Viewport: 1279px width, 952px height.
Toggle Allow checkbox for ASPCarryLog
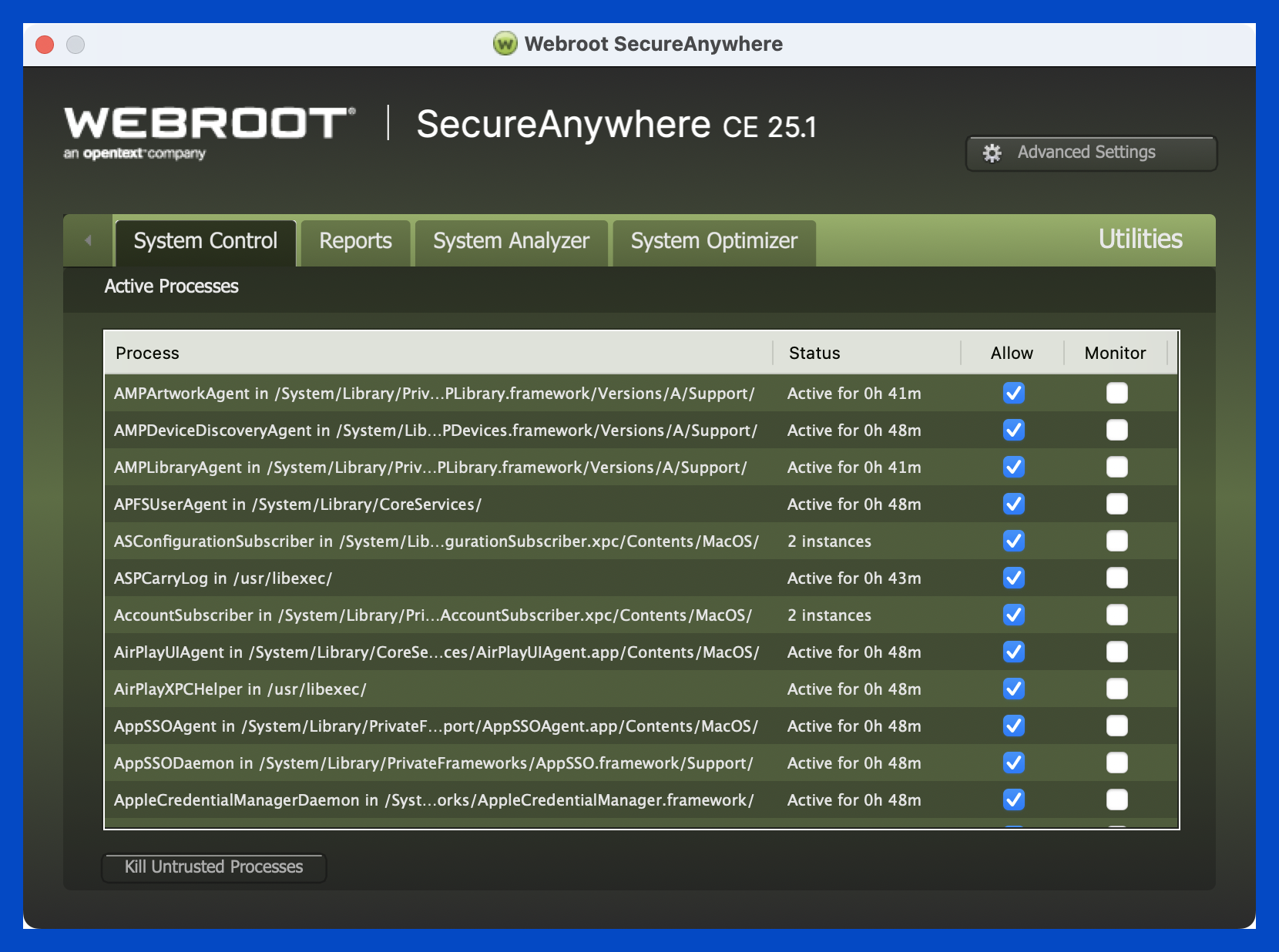[x=1013, y=578]
